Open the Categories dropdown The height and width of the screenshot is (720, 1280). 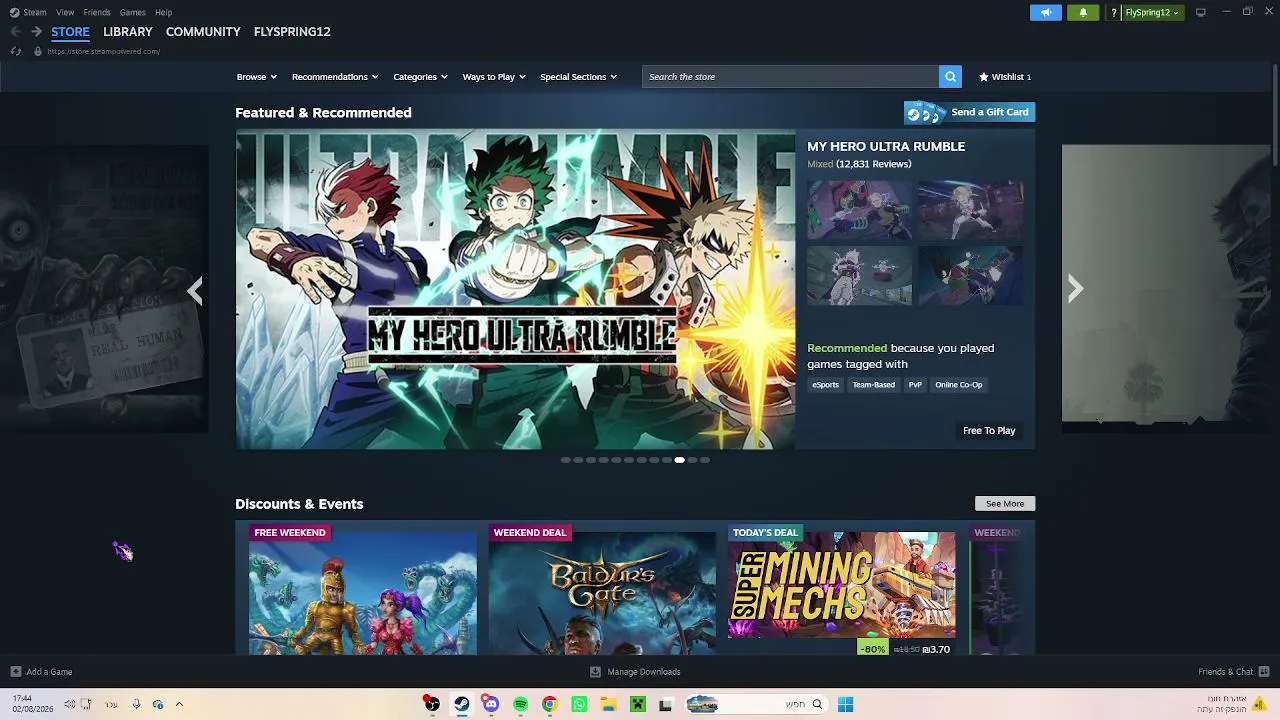[x=420, y=77]
